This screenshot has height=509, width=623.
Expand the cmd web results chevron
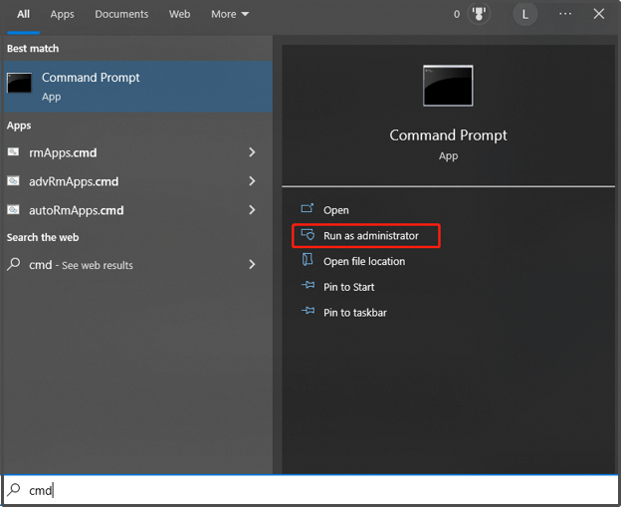[x=252, y=265]
